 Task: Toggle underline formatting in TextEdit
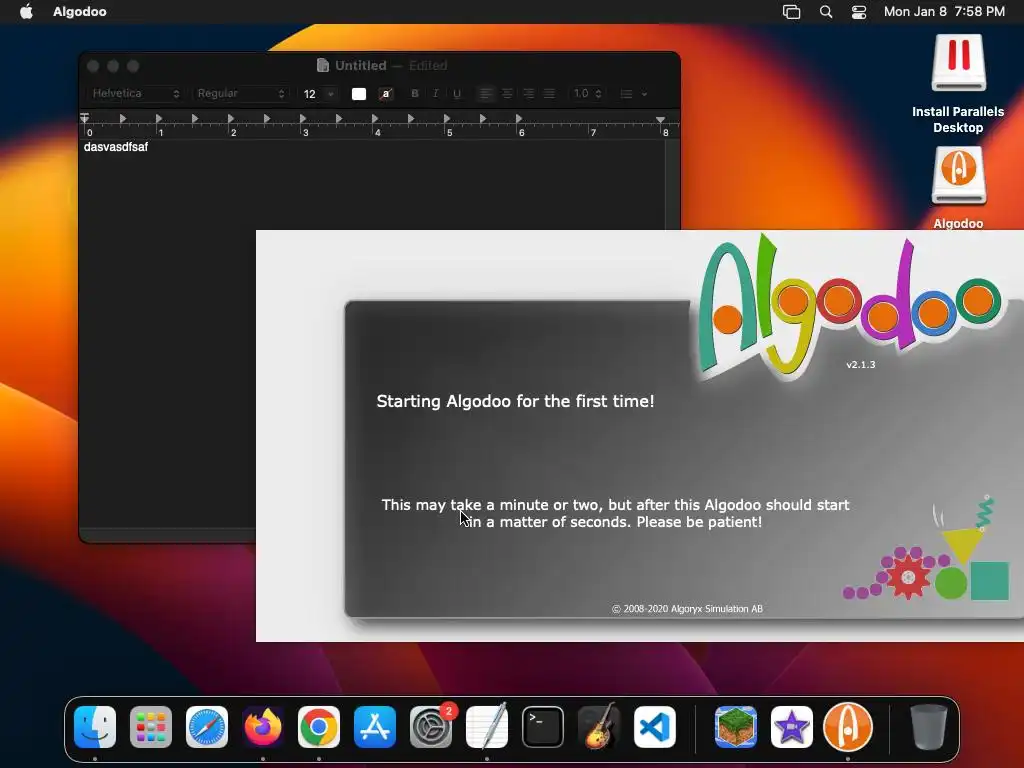click(457, 93)
